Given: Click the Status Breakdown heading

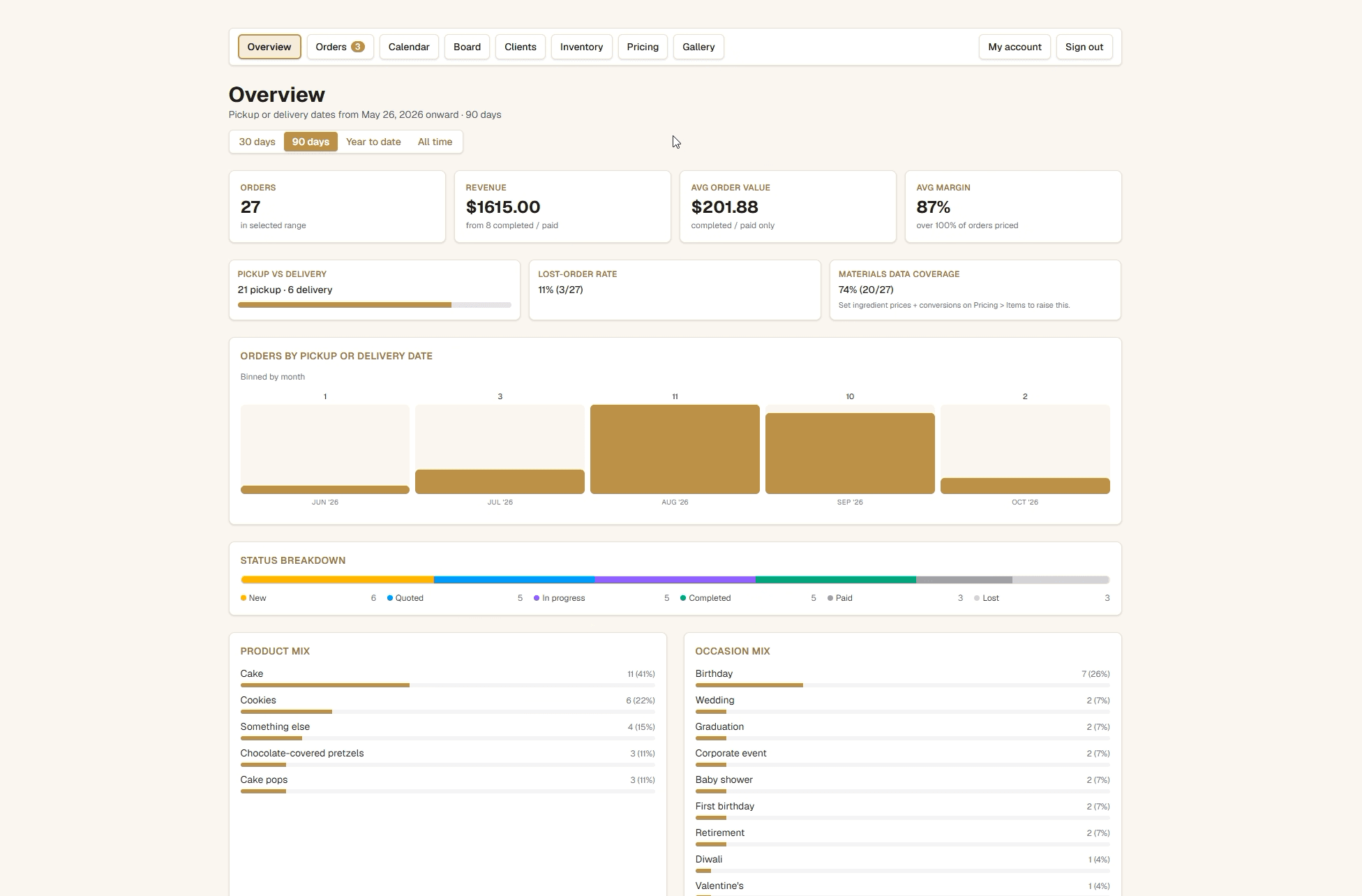Looking at the screenshot, I should click(293, 560).
